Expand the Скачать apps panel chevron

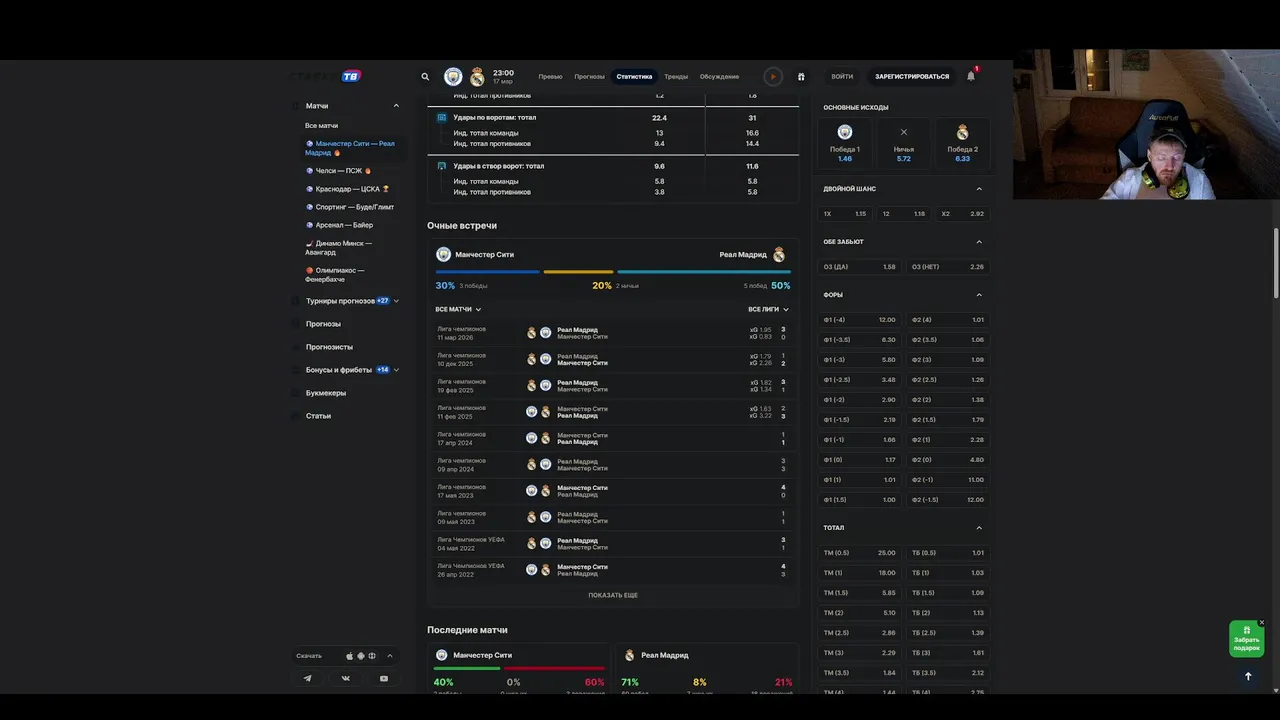(390, 656)
